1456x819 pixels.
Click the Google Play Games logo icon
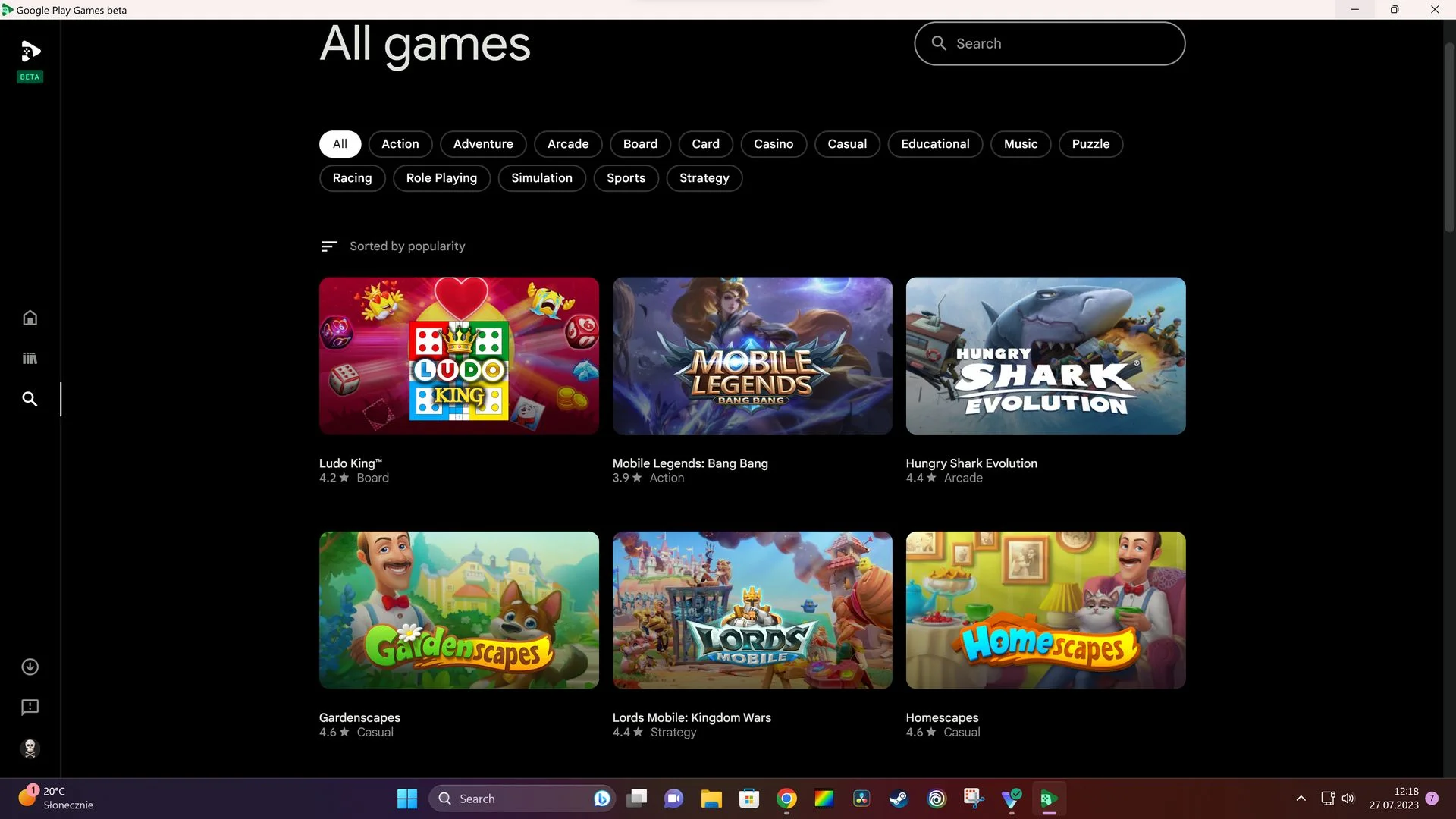(x=30, y=52)
